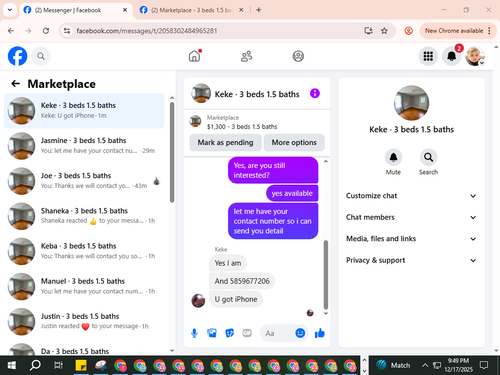Click the back arrow beside Marketplace heading
Image resolution: width=500 pixels, height=375 pixels.
tap(16, 83)
